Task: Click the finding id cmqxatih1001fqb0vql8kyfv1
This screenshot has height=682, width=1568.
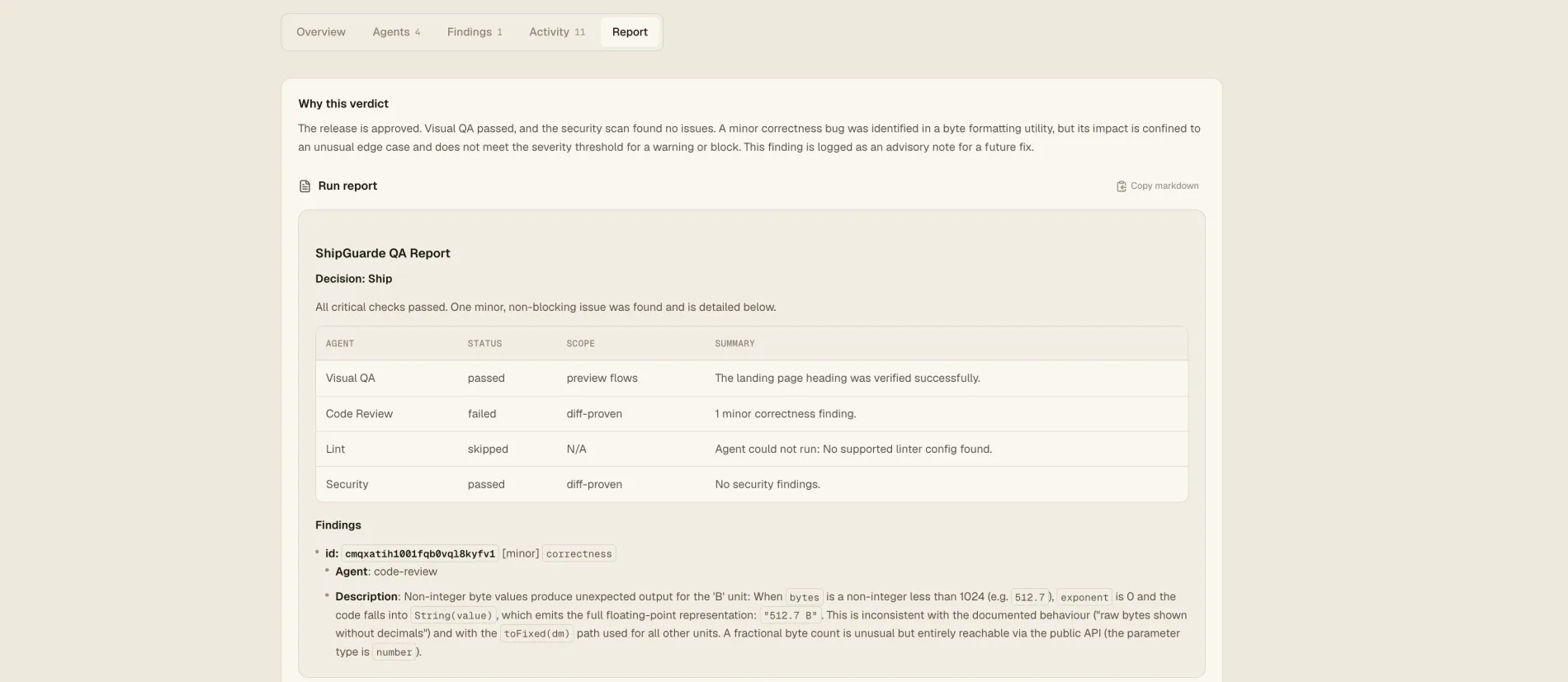Action: click(420, 554)
